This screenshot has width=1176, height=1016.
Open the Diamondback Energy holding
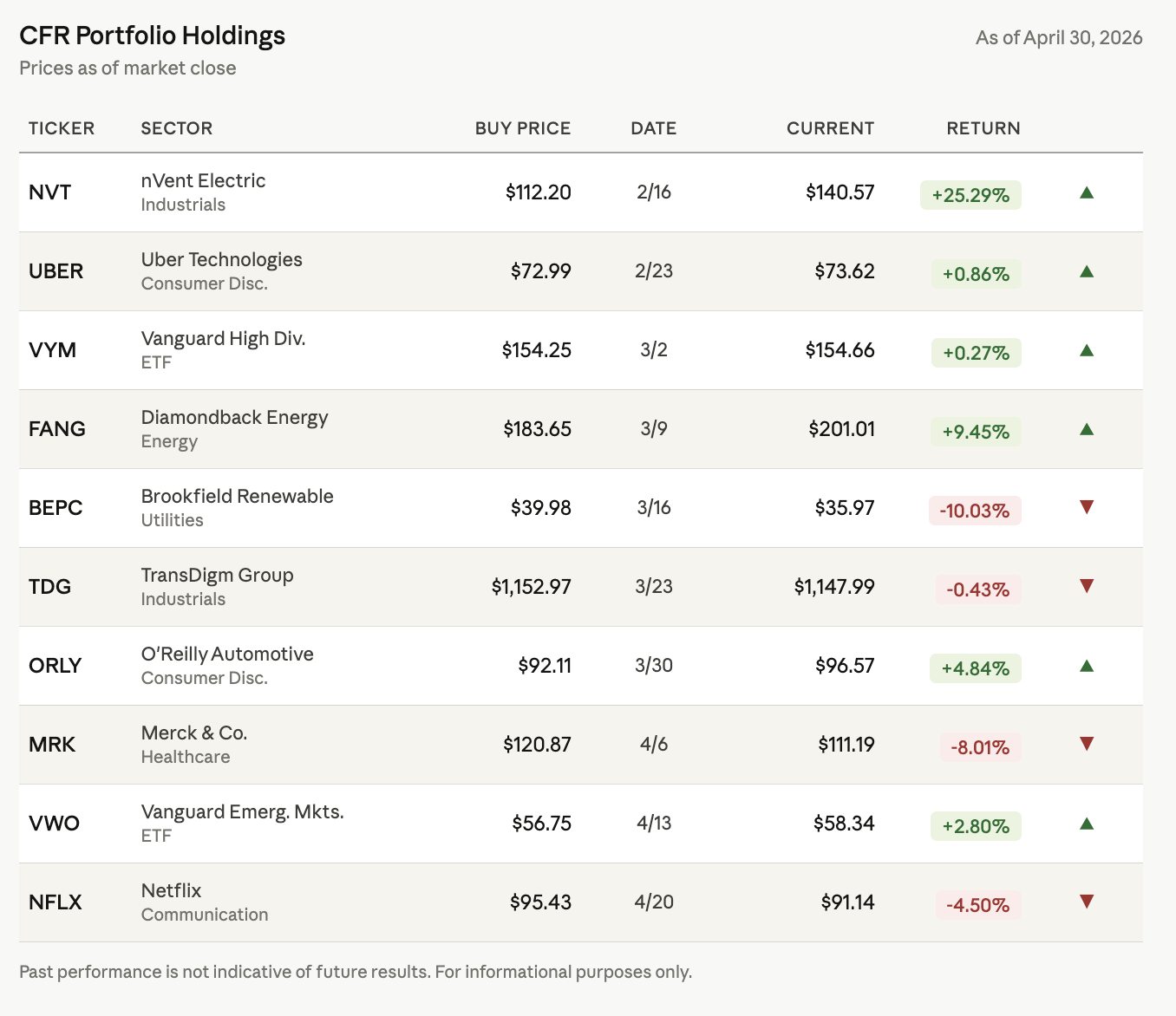pyautogui.click(x=234, y=417)
